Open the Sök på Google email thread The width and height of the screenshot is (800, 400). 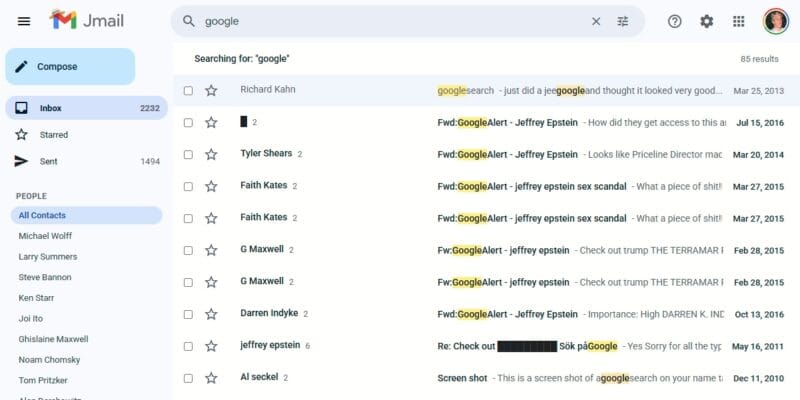[486, 346]
